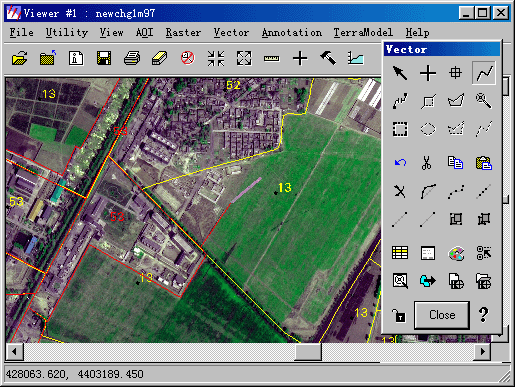This screenshot has height=387, width=515.
Task: Select the crosshair tic tool in Vector palette
Action: 455,73
